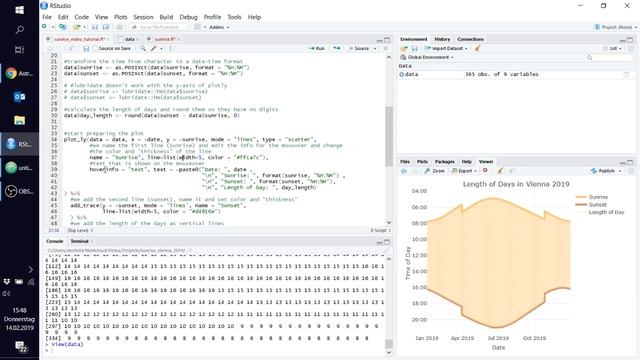640x360 pixels.
Task: Click the re-run previous code icon
Action: point(336,48)
